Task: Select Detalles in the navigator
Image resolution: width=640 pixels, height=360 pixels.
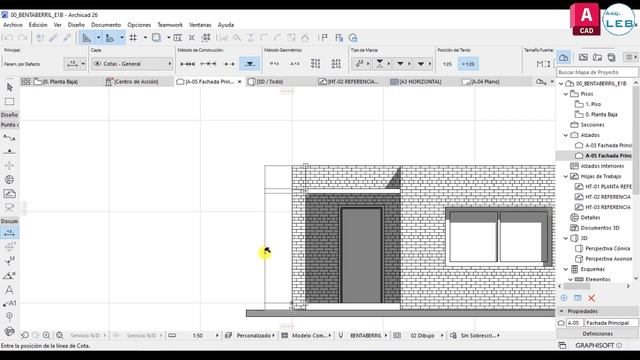Action: pos(590,218)
